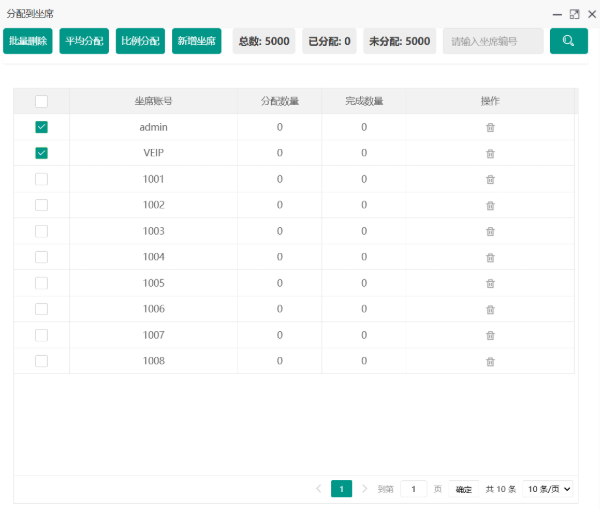Uncheck the admin row checkbox

tap(41, 127)
